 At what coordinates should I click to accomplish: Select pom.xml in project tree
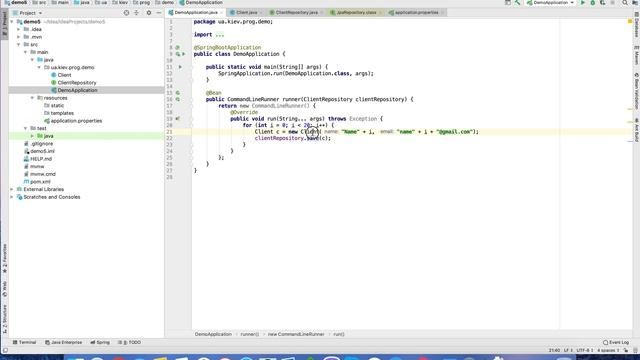click(37, 182)
